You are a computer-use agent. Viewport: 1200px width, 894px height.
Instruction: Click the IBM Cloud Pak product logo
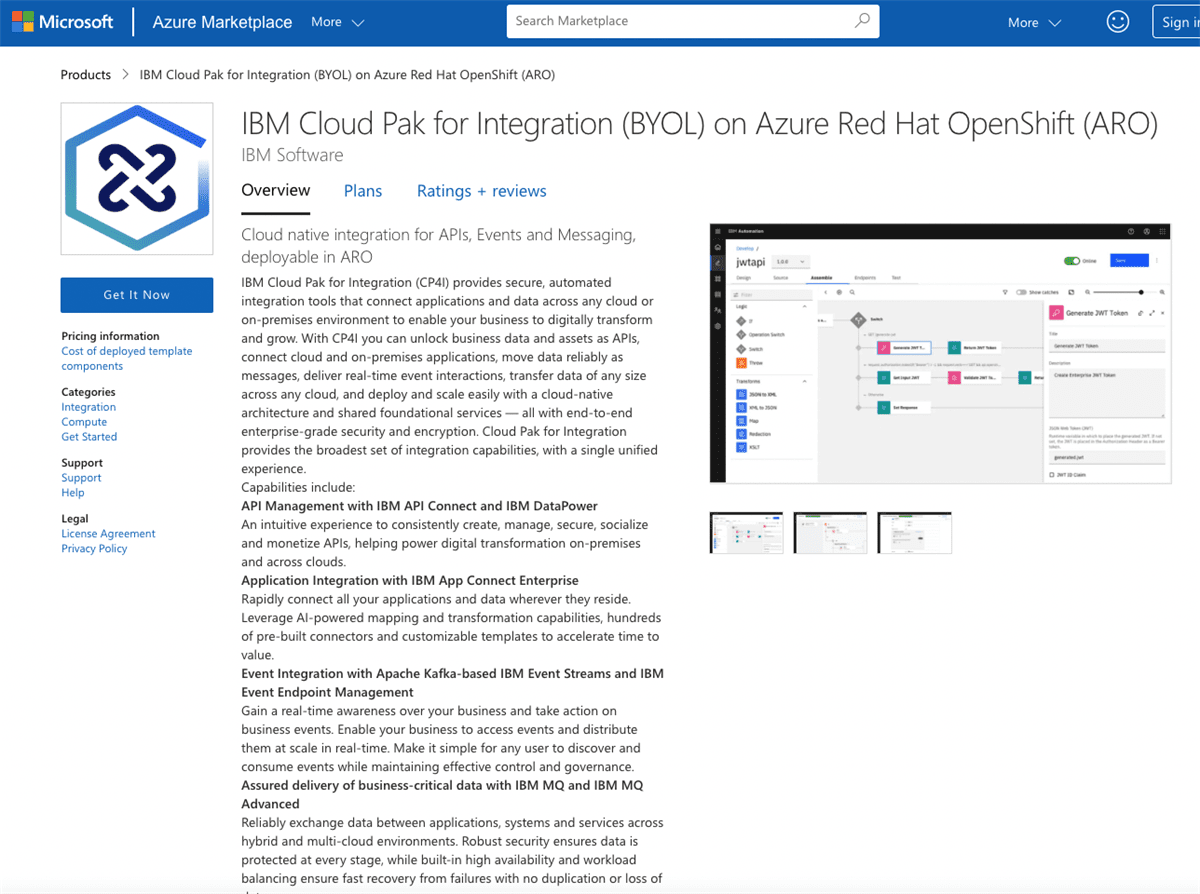pyautogui.click(x=136, y=178)
